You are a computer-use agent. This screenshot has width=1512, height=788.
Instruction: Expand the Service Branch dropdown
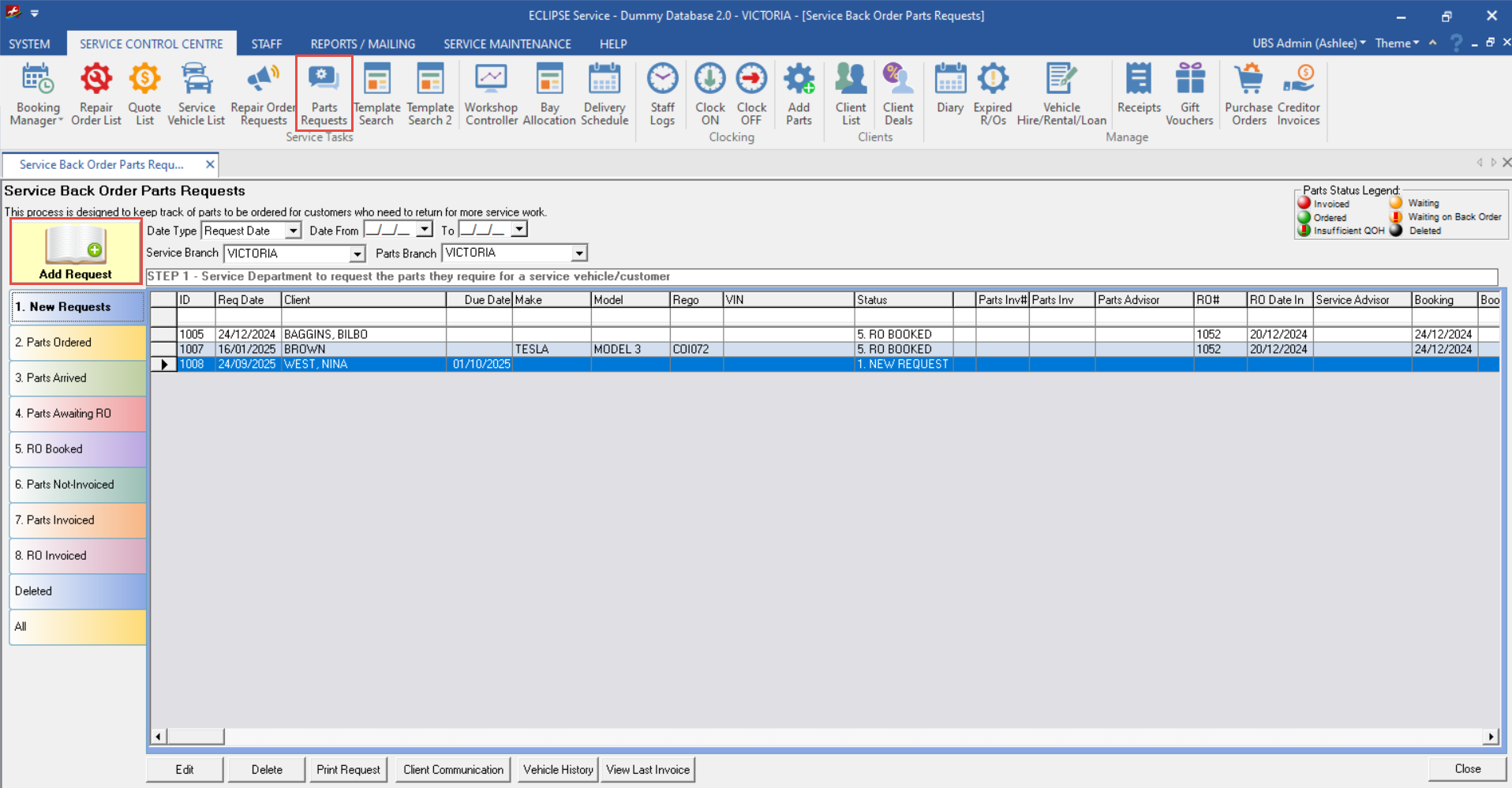[x=357, y=253]
